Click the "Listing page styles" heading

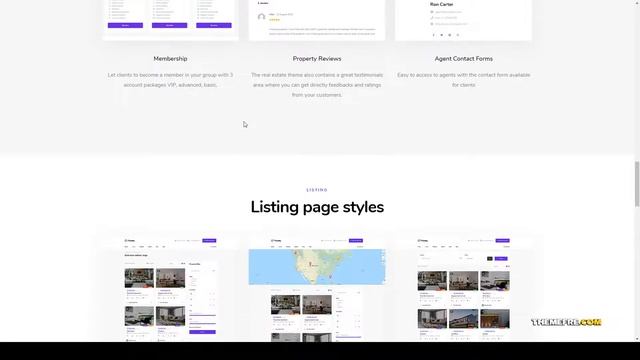point(317,207)
